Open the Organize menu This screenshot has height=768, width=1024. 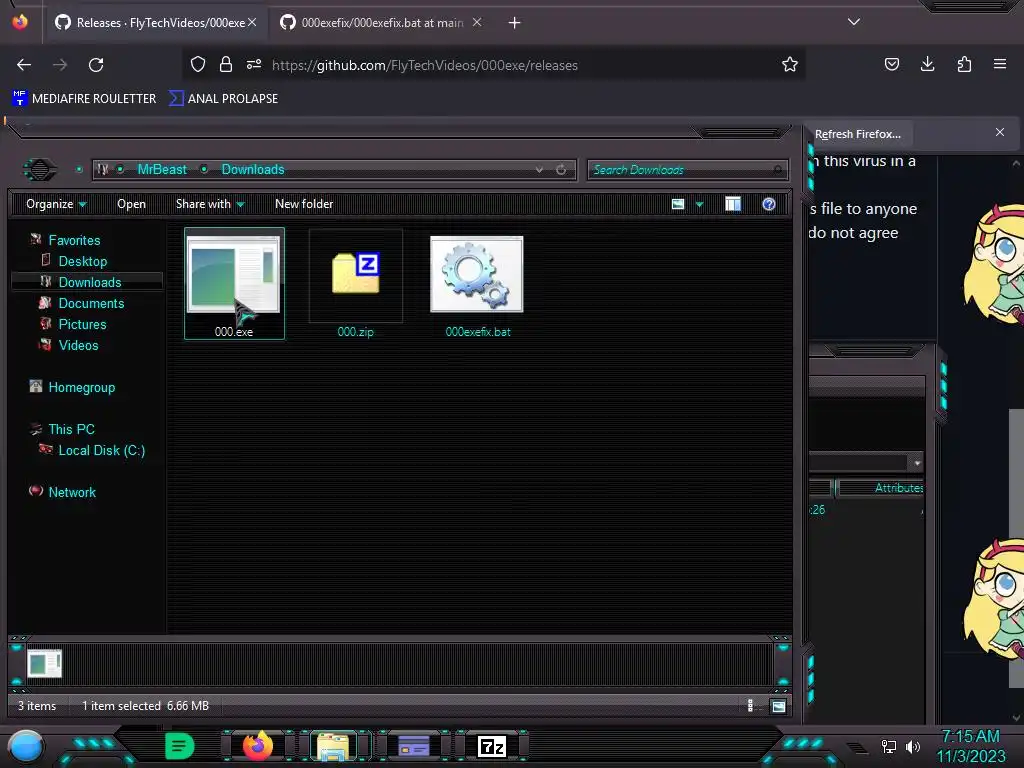(56, 204)
